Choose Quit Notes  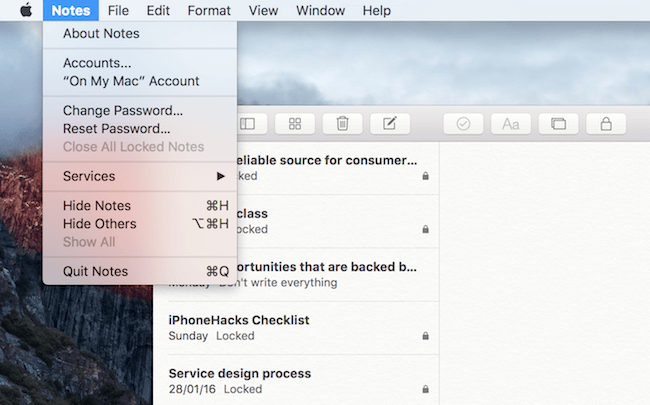(140, 272)
